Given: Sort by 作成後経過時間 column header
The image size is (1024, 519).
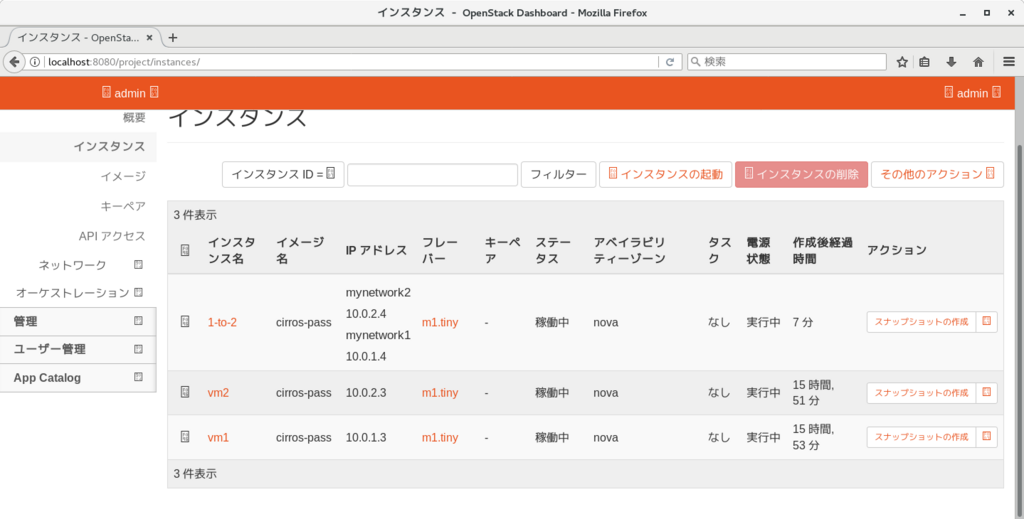Looking at the screenshot, I should tap(823, 251).
